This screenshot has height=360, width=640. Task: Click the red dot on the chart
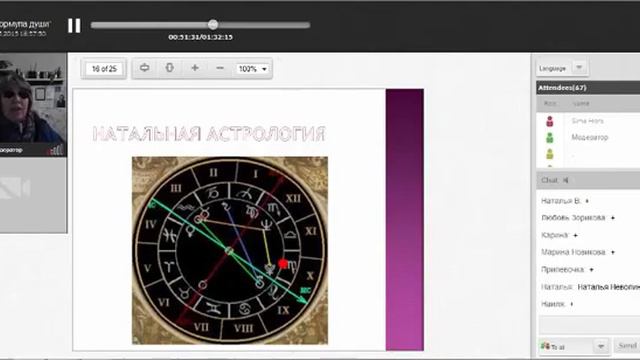[x=283, y=264]
